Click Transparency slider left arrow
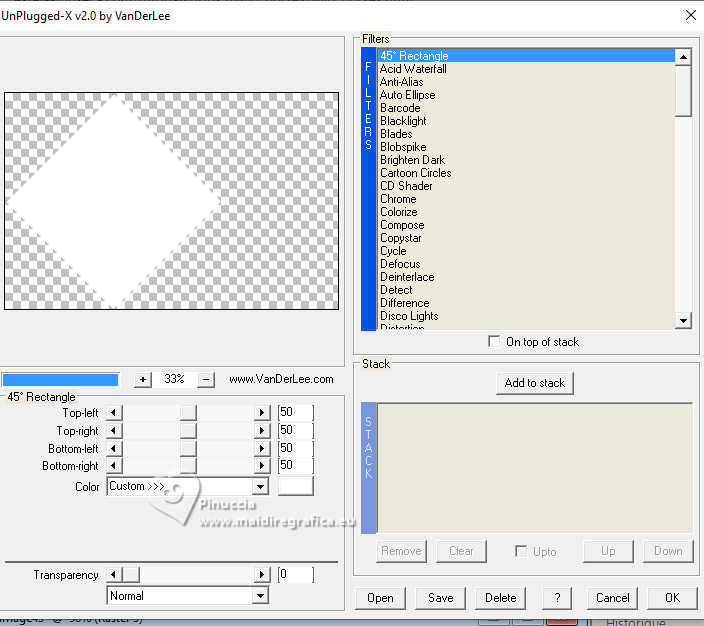704x626 pixels. [x=114, y=574]
